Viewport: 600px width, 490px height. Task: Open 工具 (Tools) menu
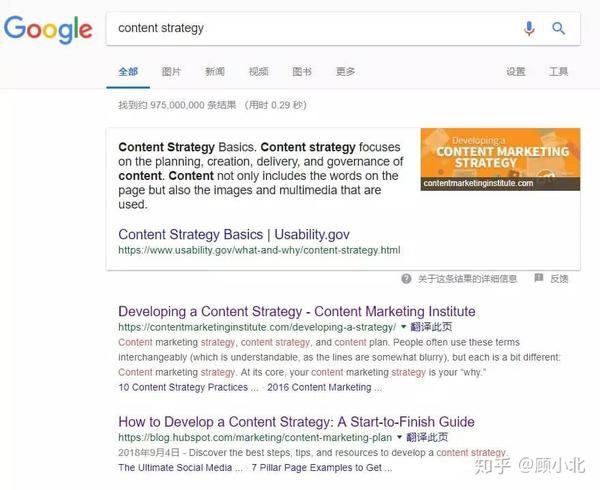[558, 72]
